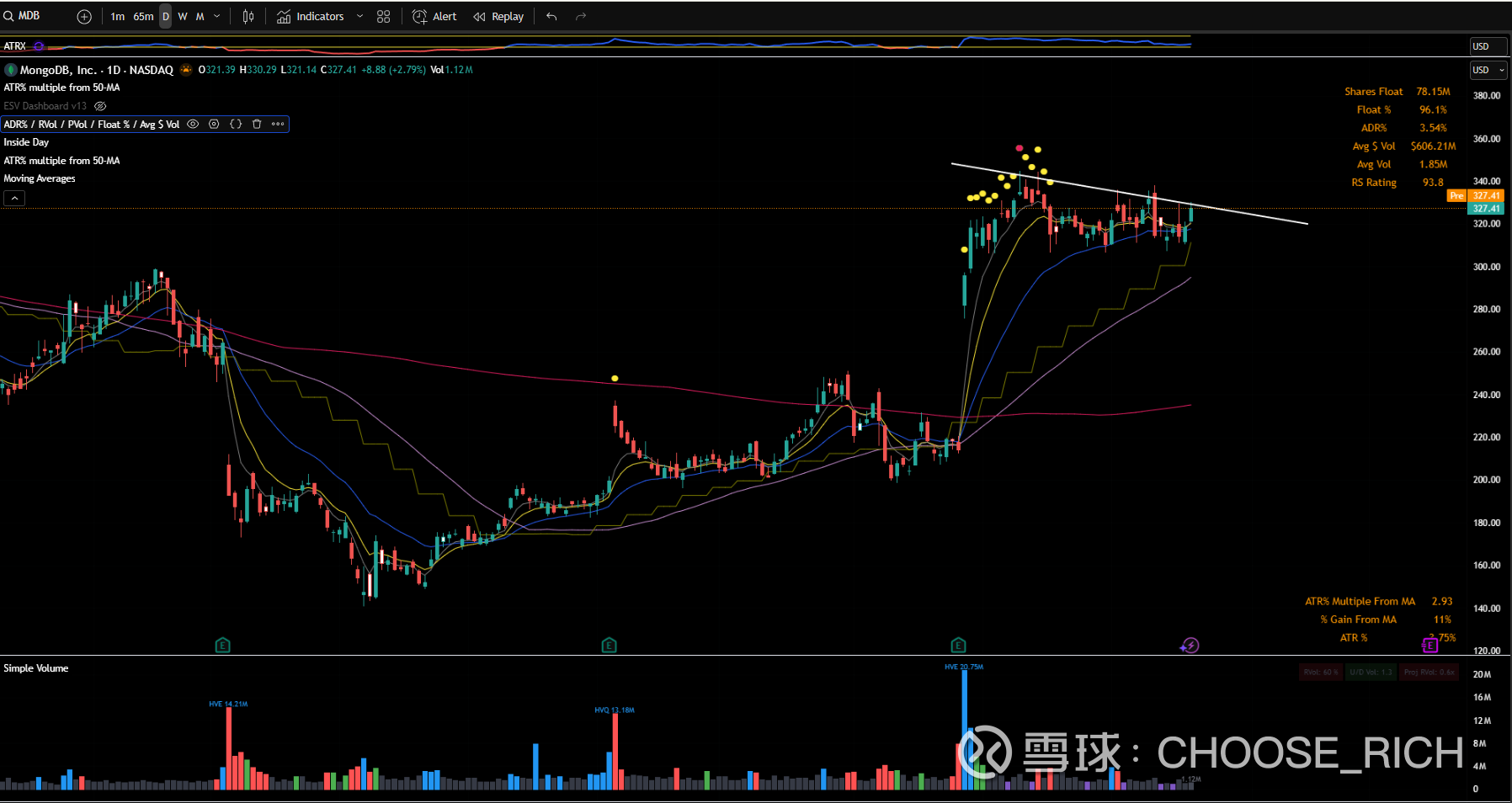Screen dimensions: 1512x803
Task: Click the purple refresh icon beside ATRX
Action: coord(39,46)
